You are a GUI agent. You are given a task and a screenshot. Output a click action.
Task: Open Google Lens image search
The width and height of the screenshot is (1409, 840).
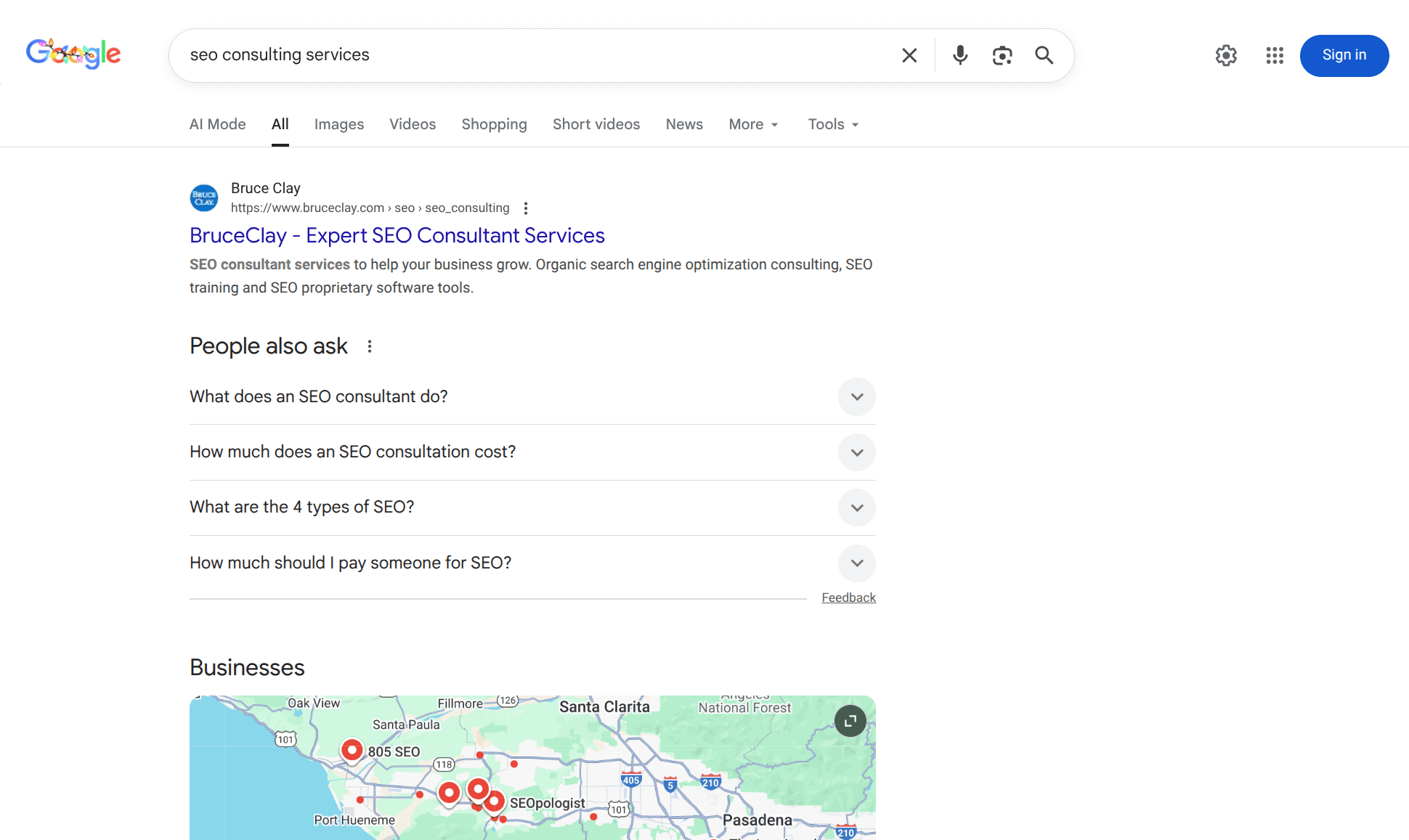click(x=1002, y=55)
